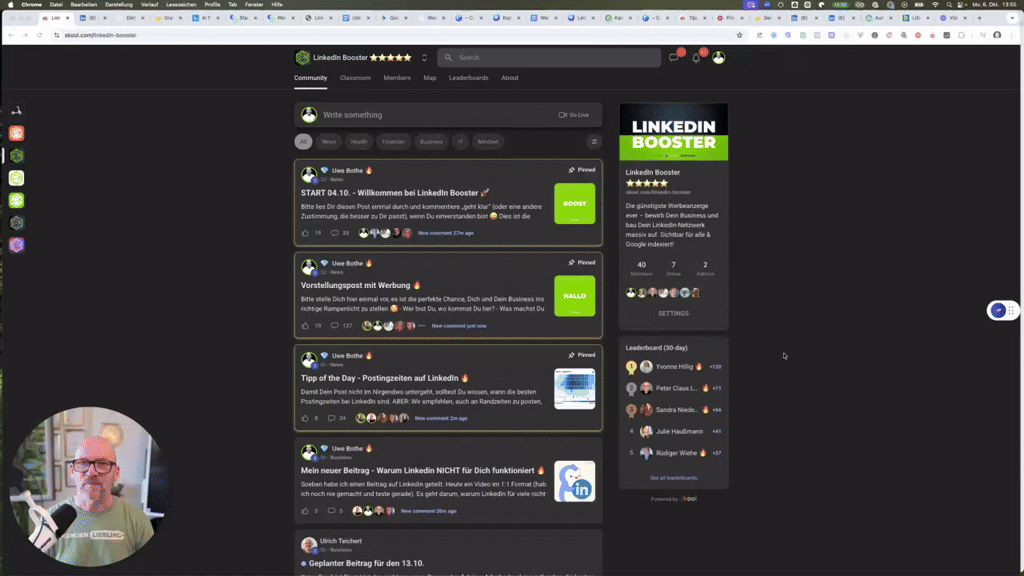
Task: Open the feed sort filter icon
Action: coord(594,142)
